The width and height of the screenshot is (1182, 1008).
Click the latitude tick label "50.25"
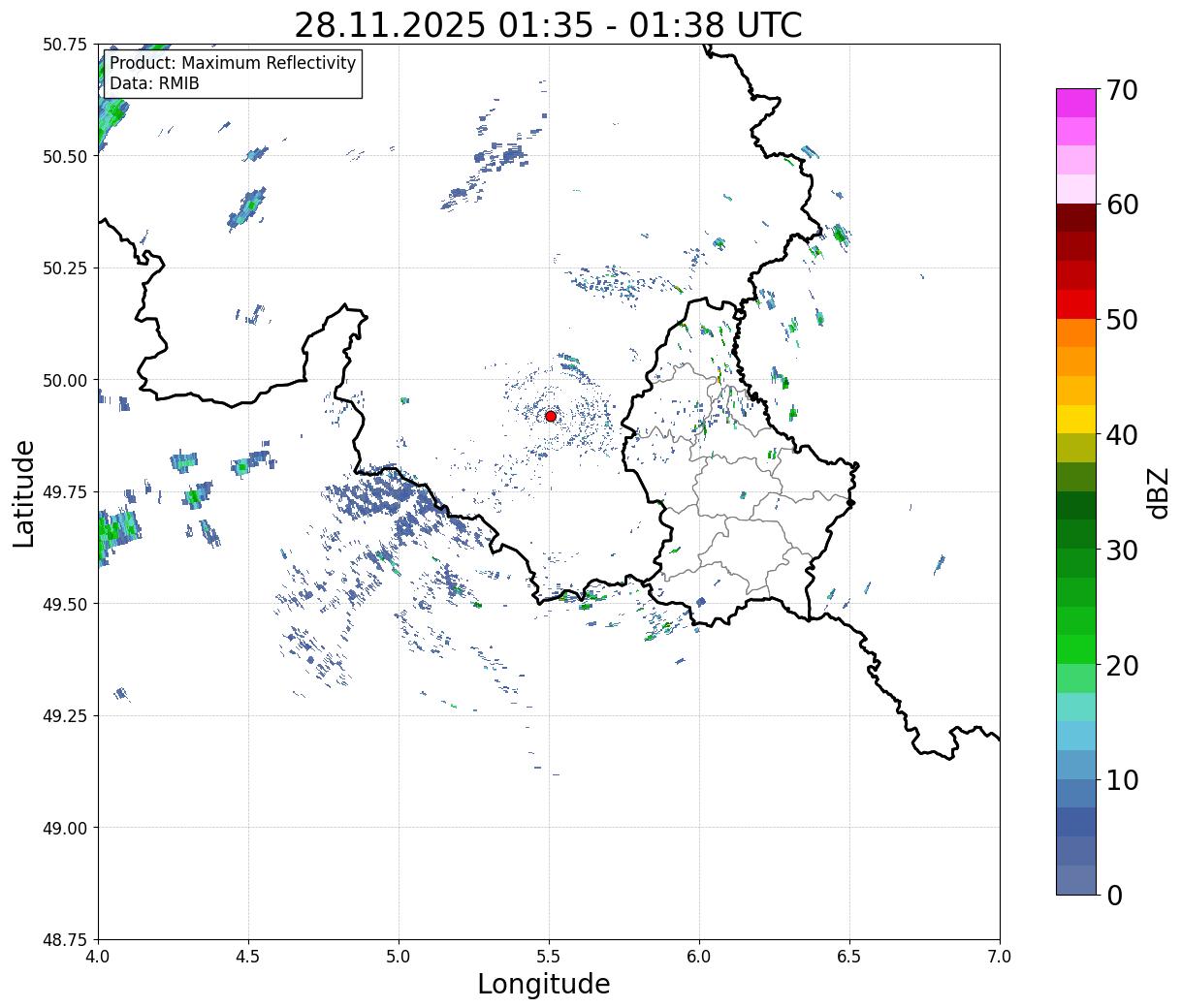65,268
